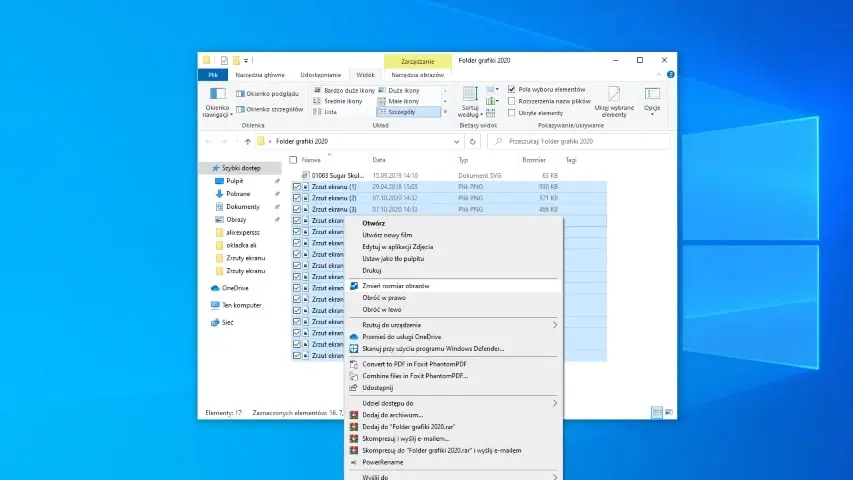Enable the Rozszerzenia nazw plików checkbox
This screenshot has width=853, height=480.
[x=512, y=101]
